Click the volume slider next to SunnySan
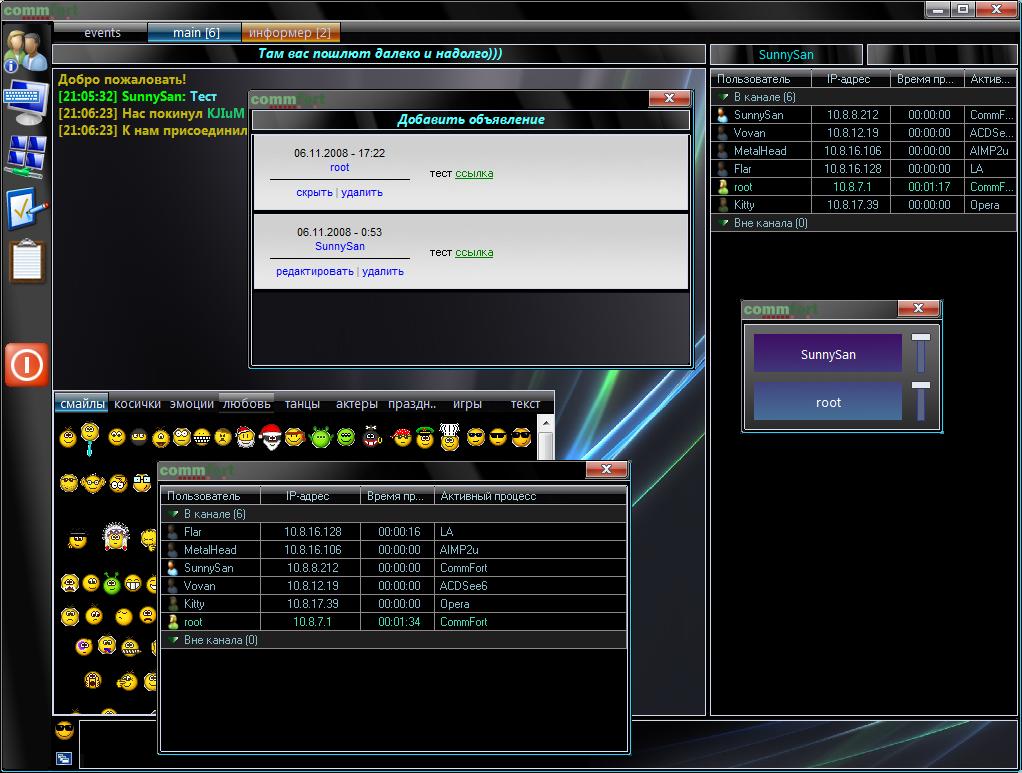 [x=920, y=353]
